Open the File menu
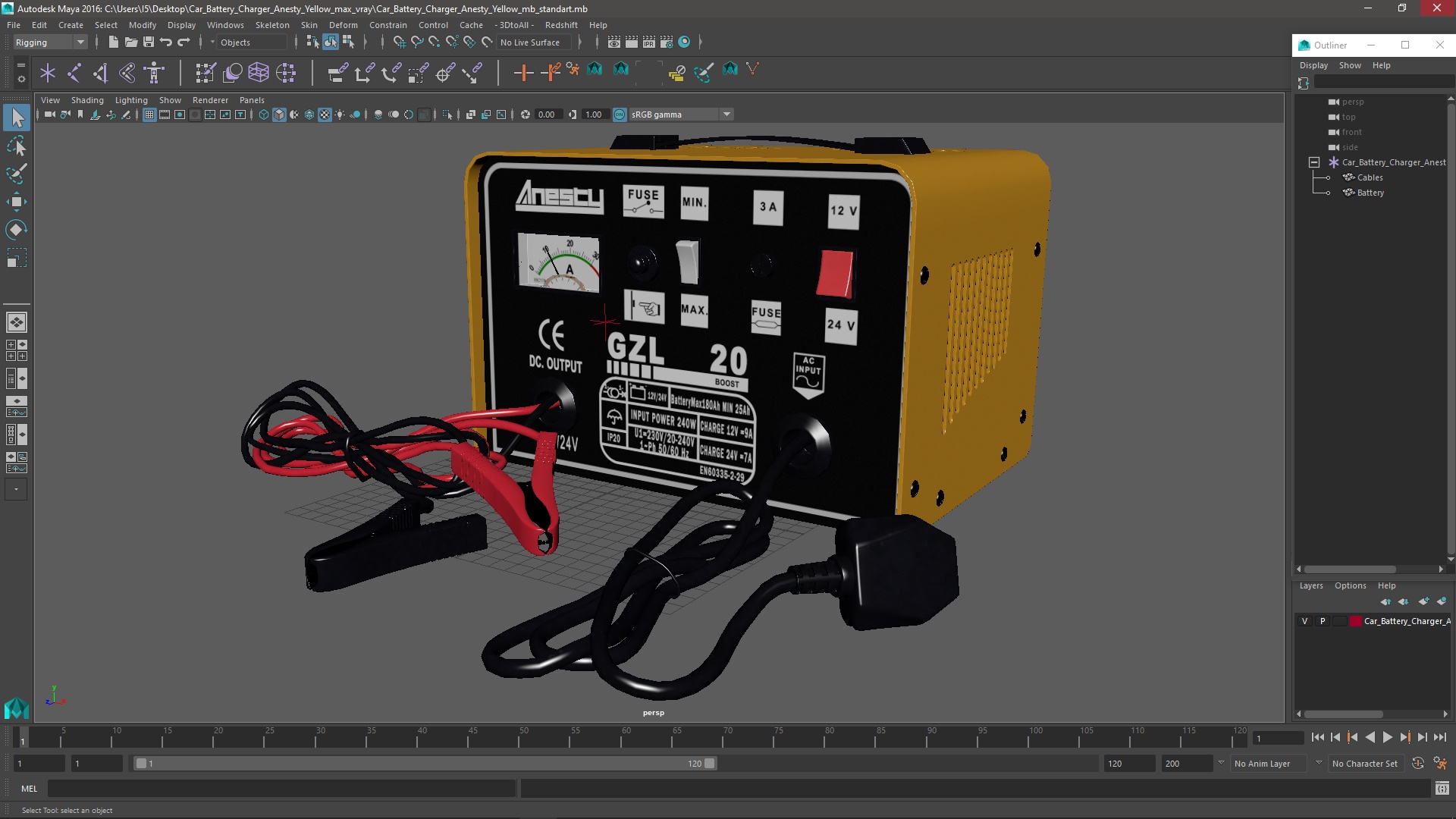The width and height of the screenshot is (1456, 819). click(x=14, y=25)
